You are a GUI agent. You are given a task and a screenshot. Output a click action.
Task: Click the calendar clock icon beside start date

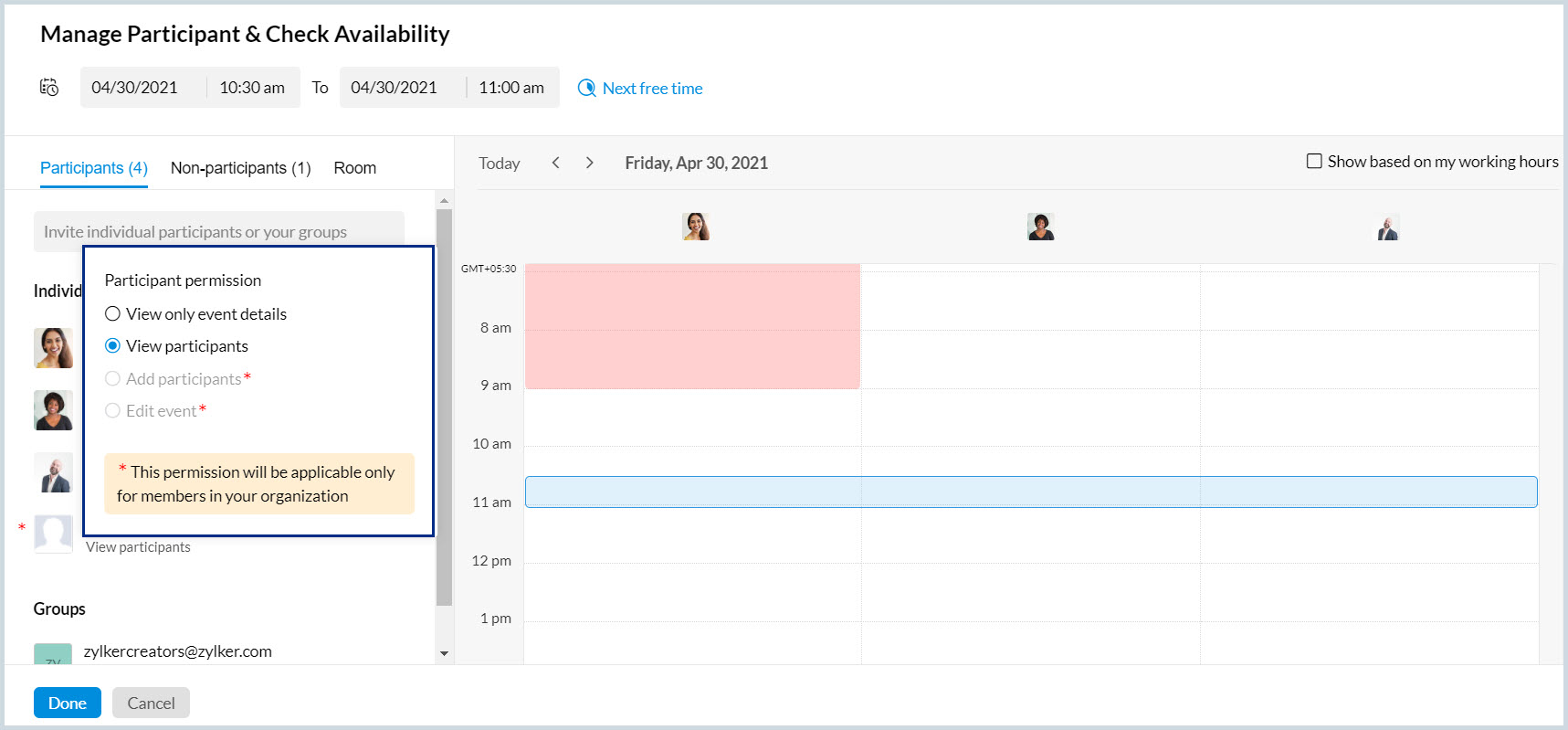coord(49,88)
